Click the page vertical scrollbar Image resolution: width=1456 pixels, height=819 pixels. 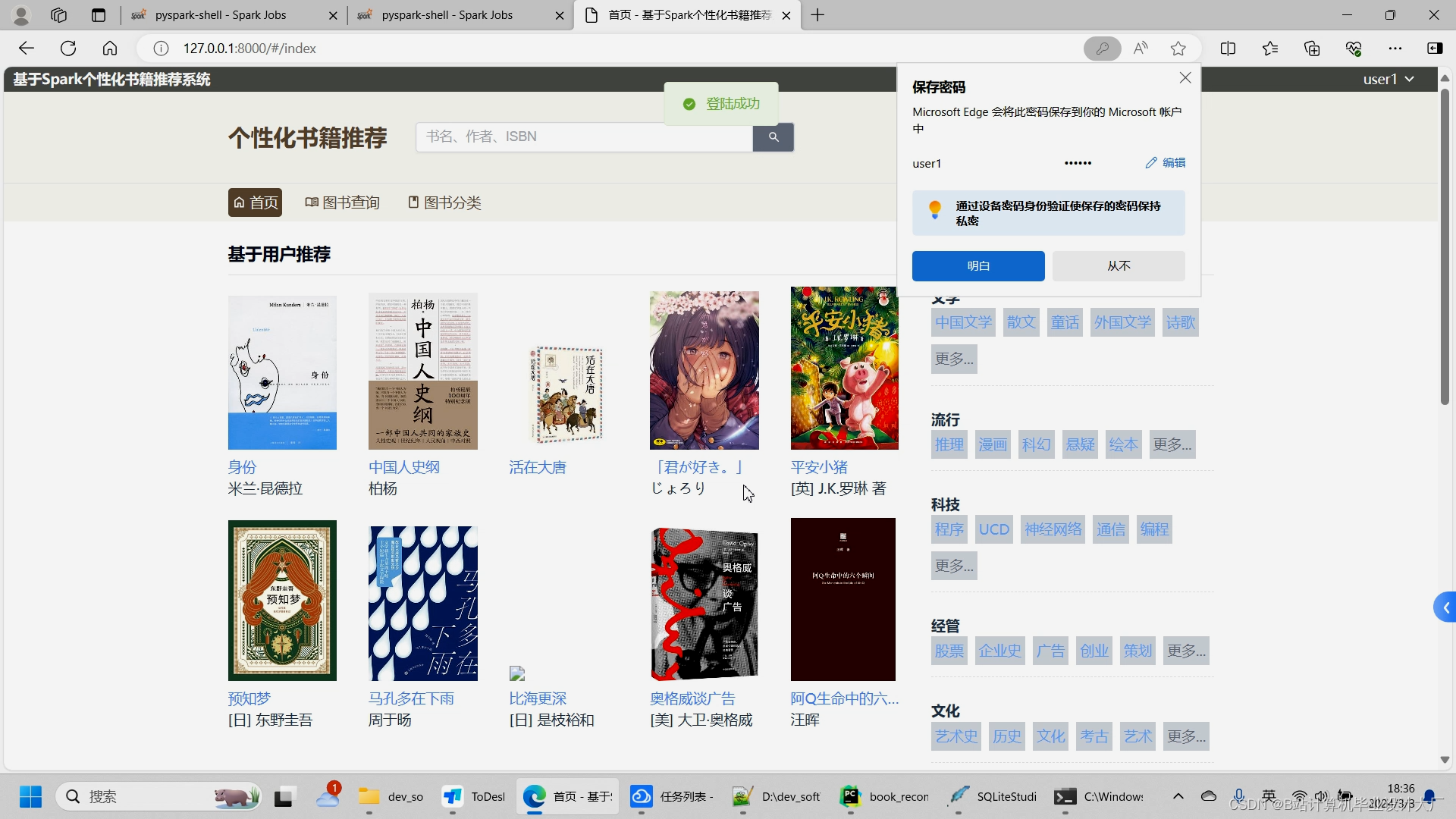[x=1445, y=246]
